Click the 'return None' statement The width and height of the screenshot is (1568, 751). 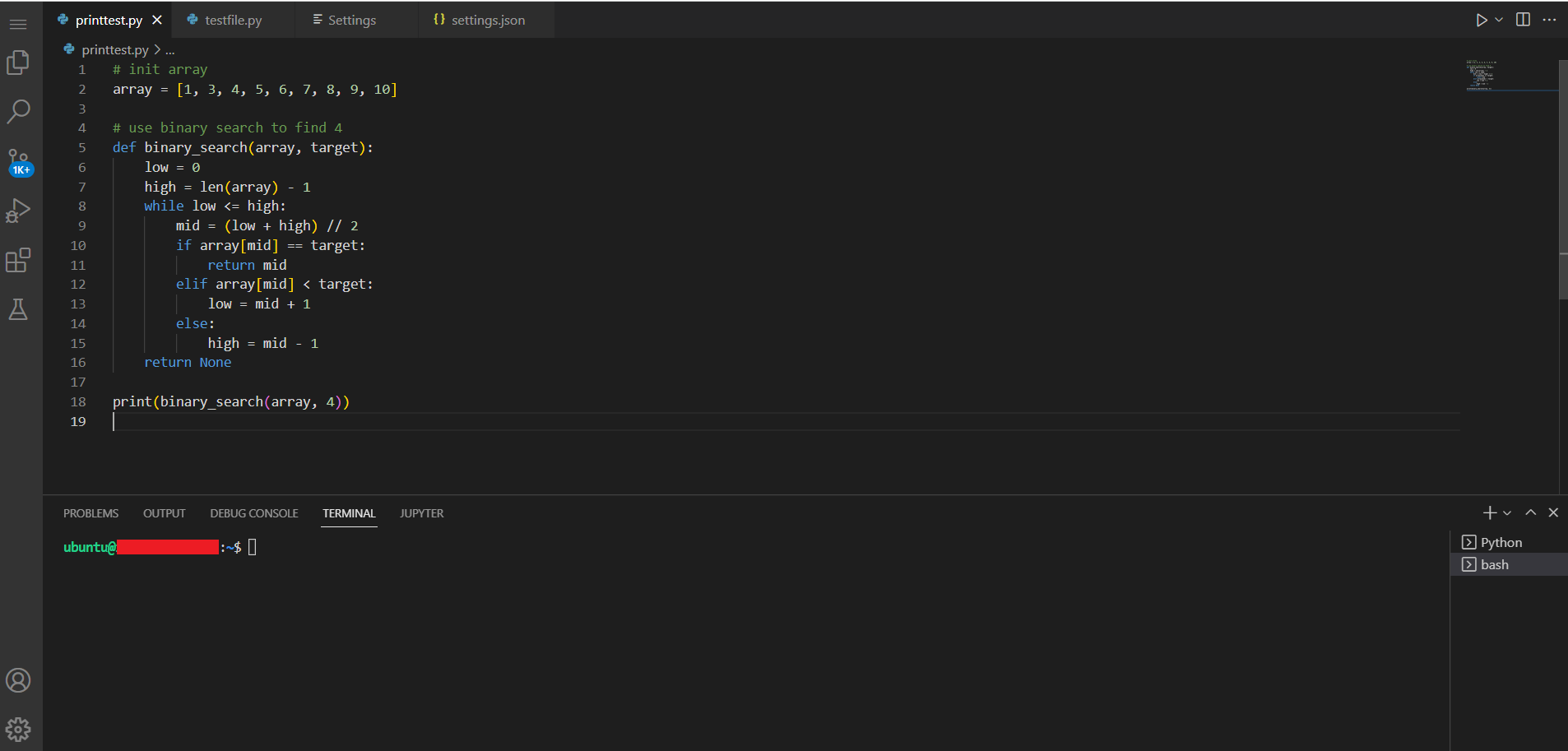[188, 362]
